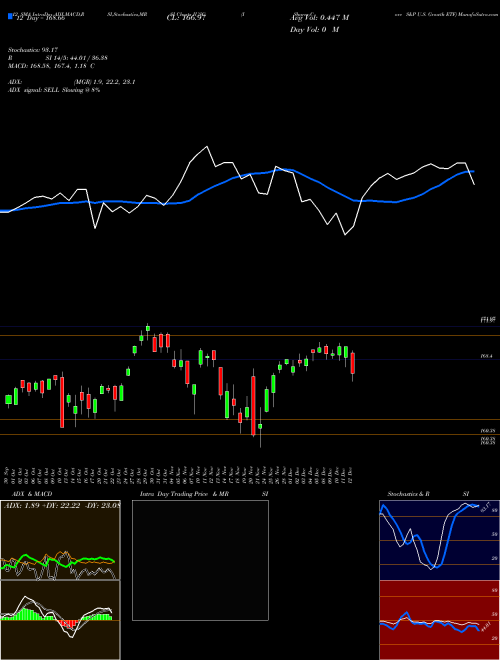Screen dimensions: 500x660
Task: Click the 'ADX: 1.89 +DY: 22.22 -DY: 23.08' readout
Action: click(x=62, y=505)
